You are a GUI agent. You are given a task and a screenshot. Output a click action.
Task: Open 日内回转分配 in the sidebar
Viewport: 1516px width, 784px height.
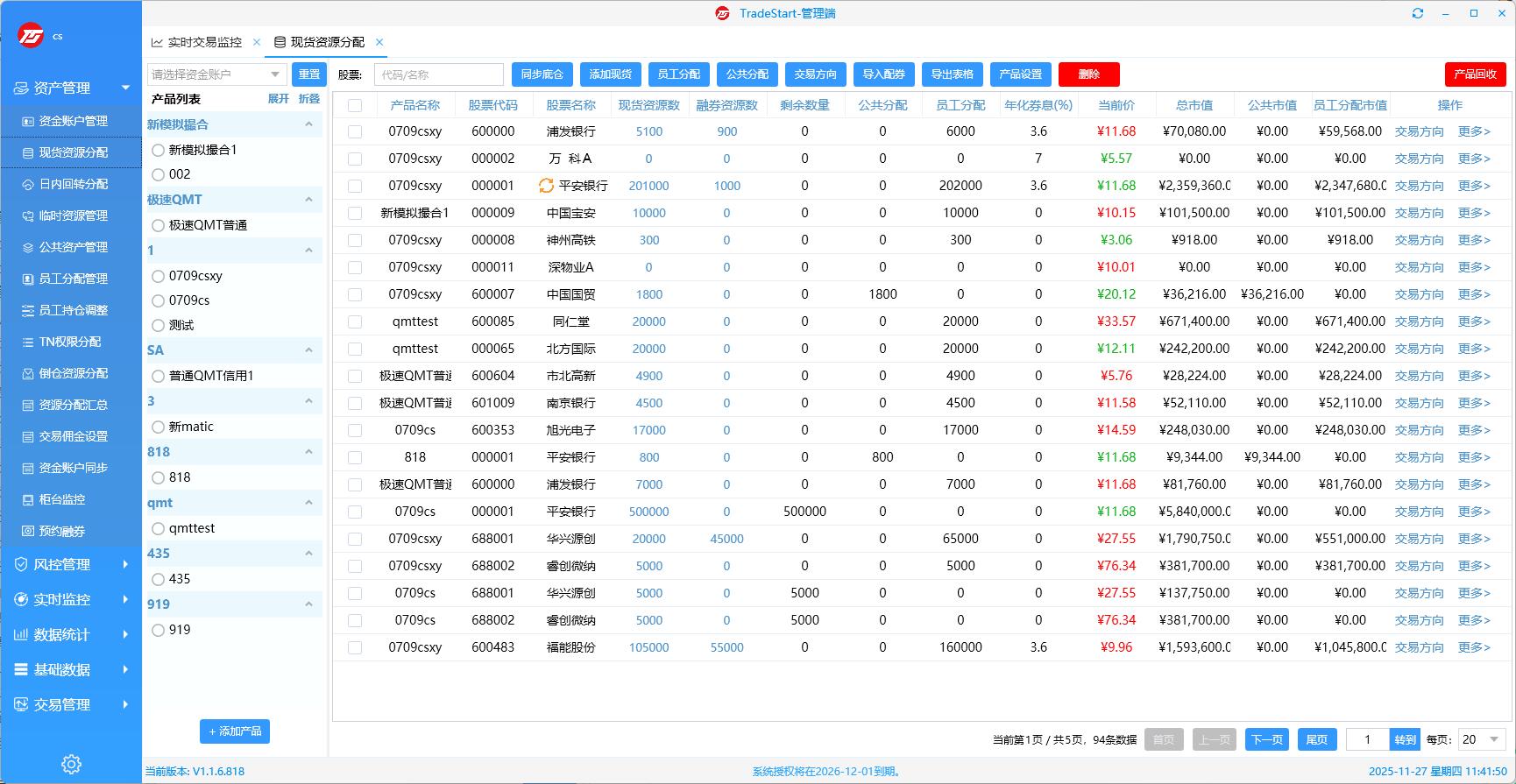click(73, 184)
